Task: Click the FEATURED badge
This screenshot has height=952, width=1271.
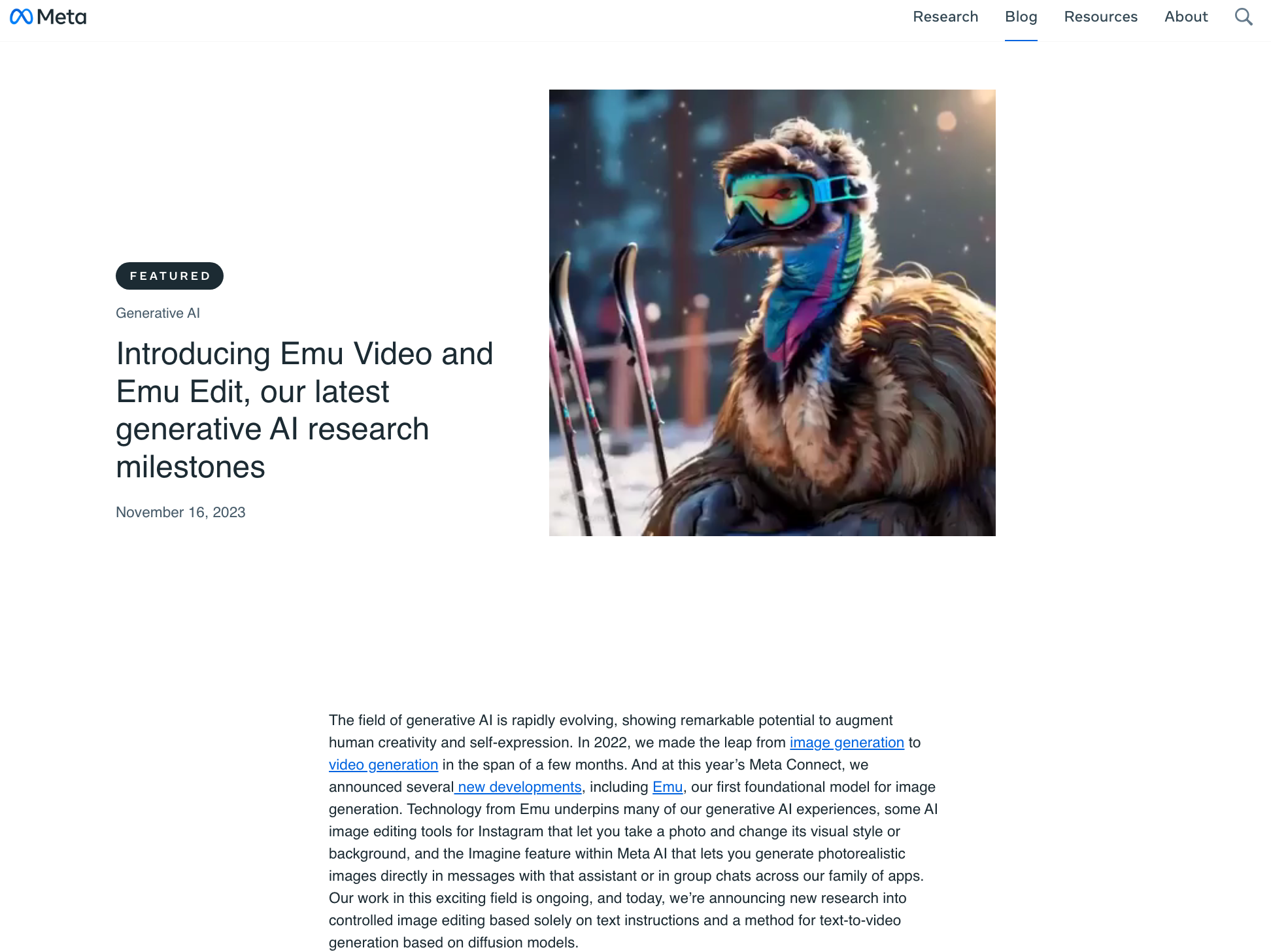Action: (x=169, y=275)
